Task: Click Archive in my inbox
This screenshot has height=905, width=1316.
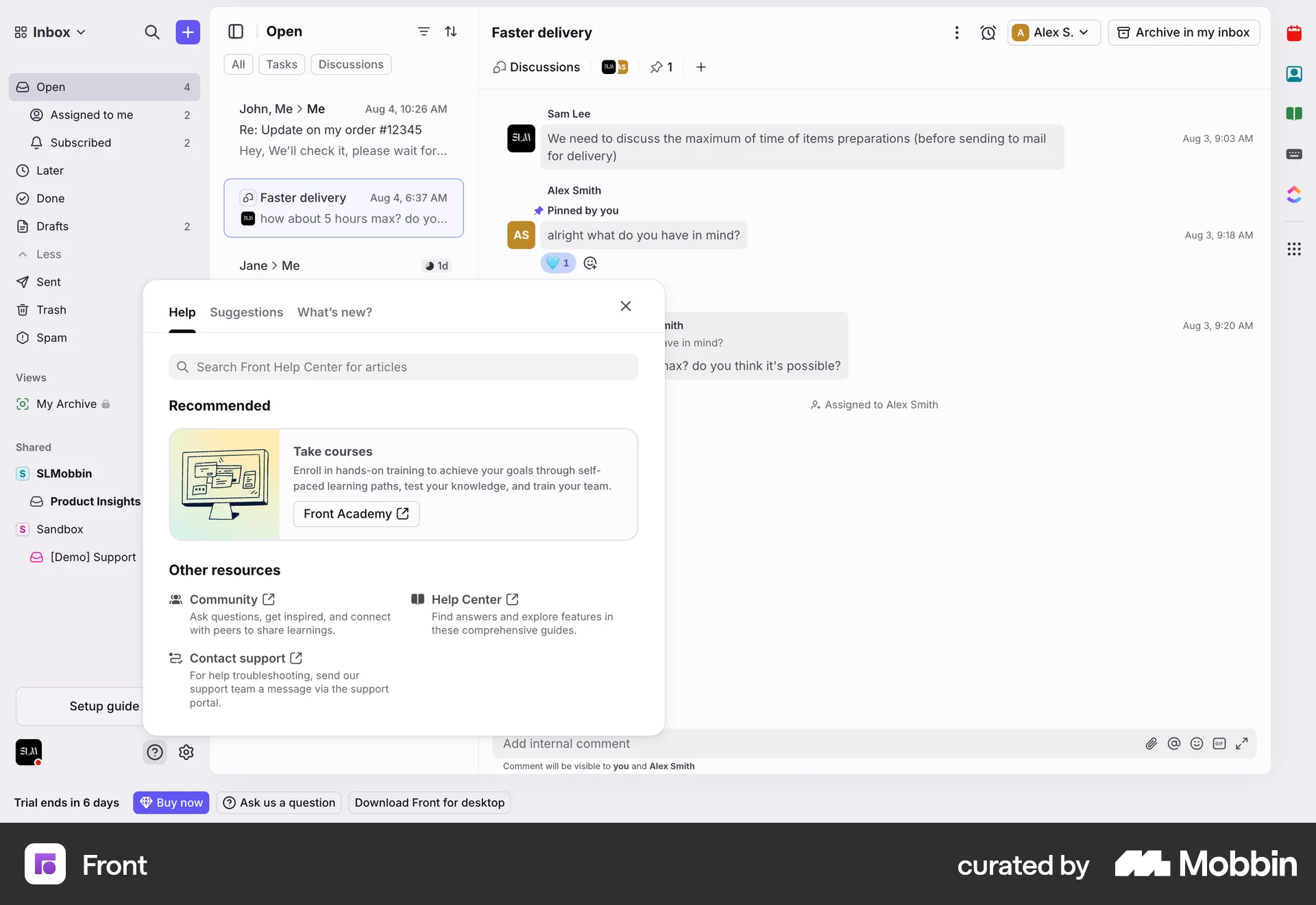Action: coord(1184,32)
